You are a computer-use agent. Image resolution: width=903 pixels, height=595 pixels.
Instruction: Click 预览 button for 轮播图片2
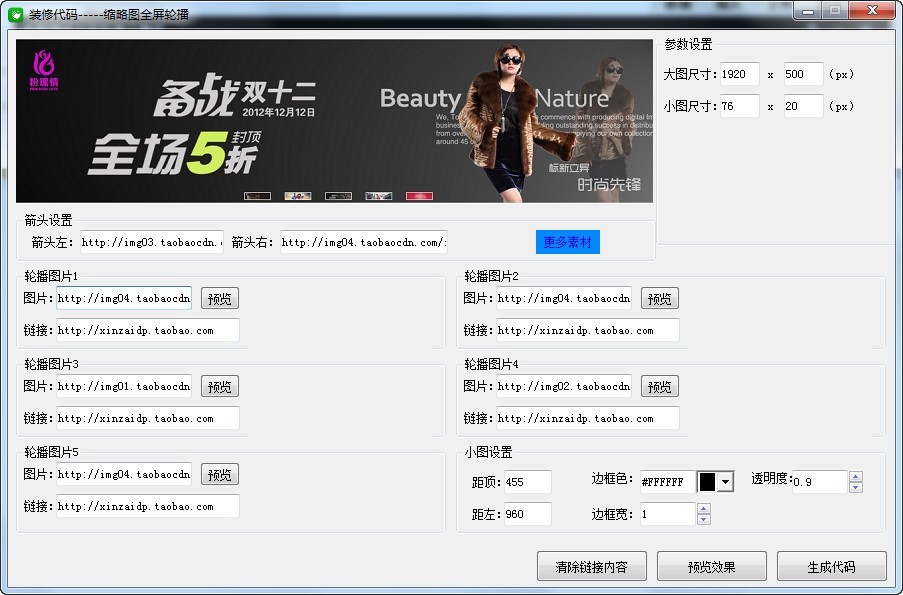[x=659, y=298]
